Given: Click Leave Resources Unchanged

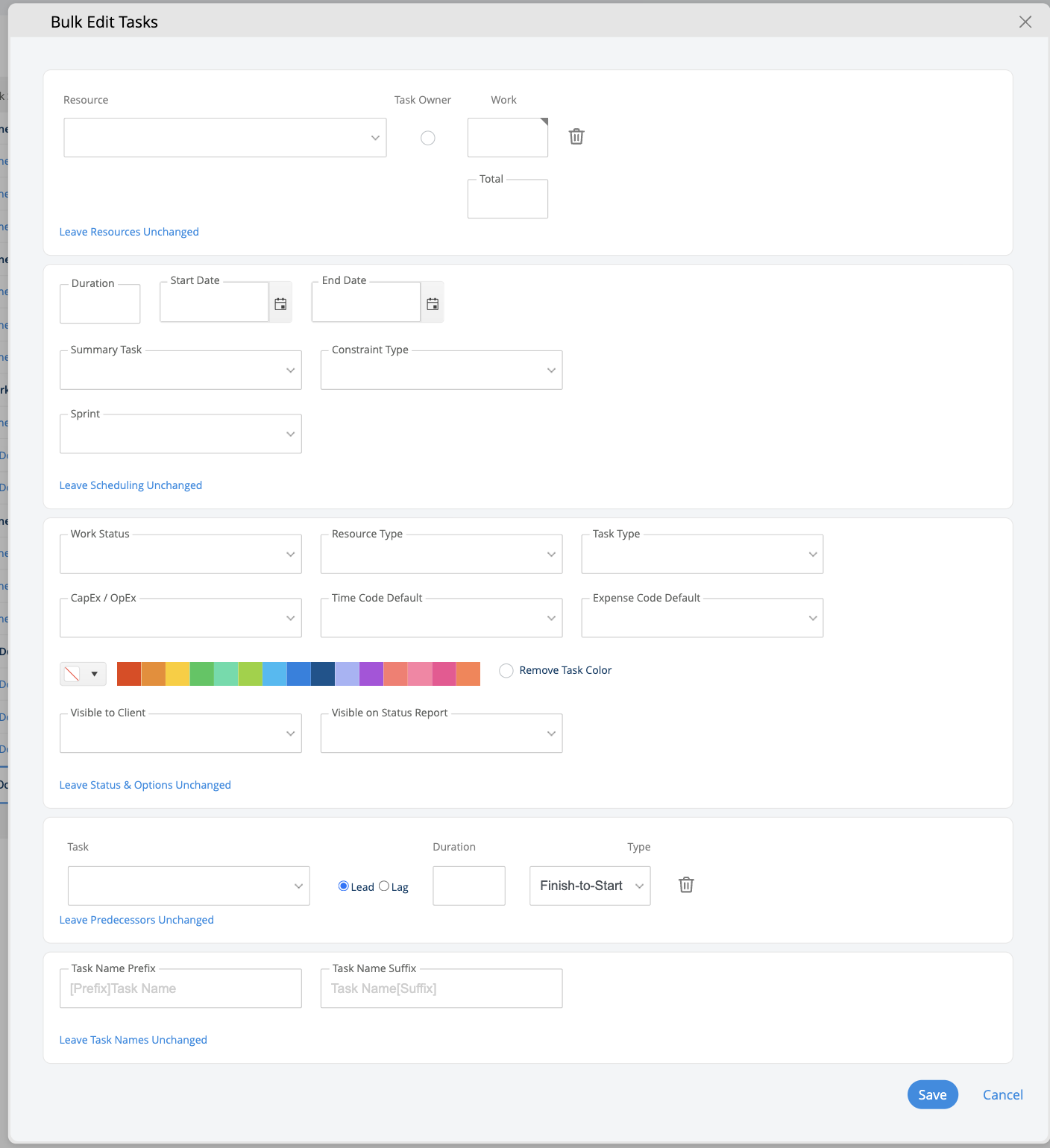Looking at the screenshot, I should [128, 232].
